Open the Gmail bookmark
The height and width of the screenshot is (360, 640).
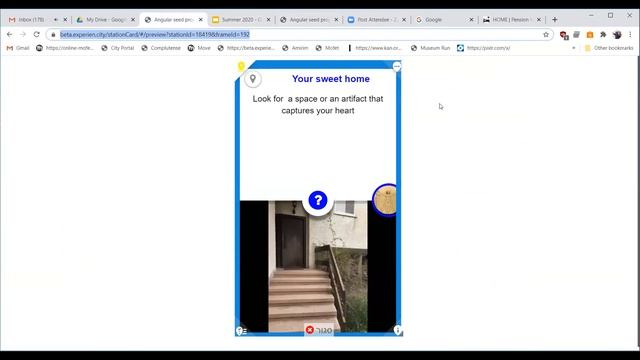pyautogui.click(x=18, y=48)
